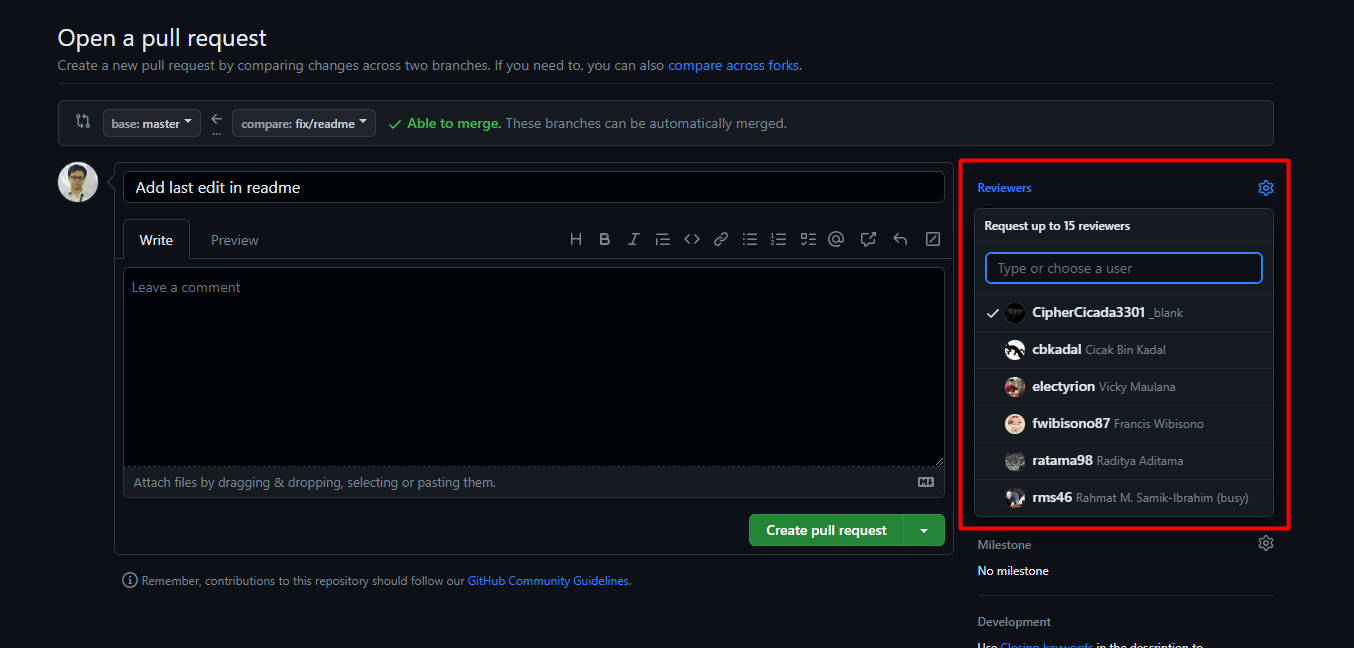Add a link using the chain icon
Viewport: 1354px width, 648px height.
click(x=720, y=239)
